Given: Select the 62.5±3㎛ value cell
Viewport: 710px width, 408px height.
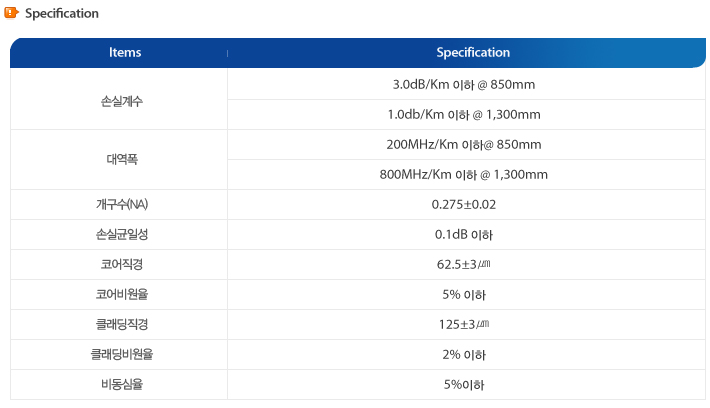Looking at the screenshot, I should click(464, 265).
